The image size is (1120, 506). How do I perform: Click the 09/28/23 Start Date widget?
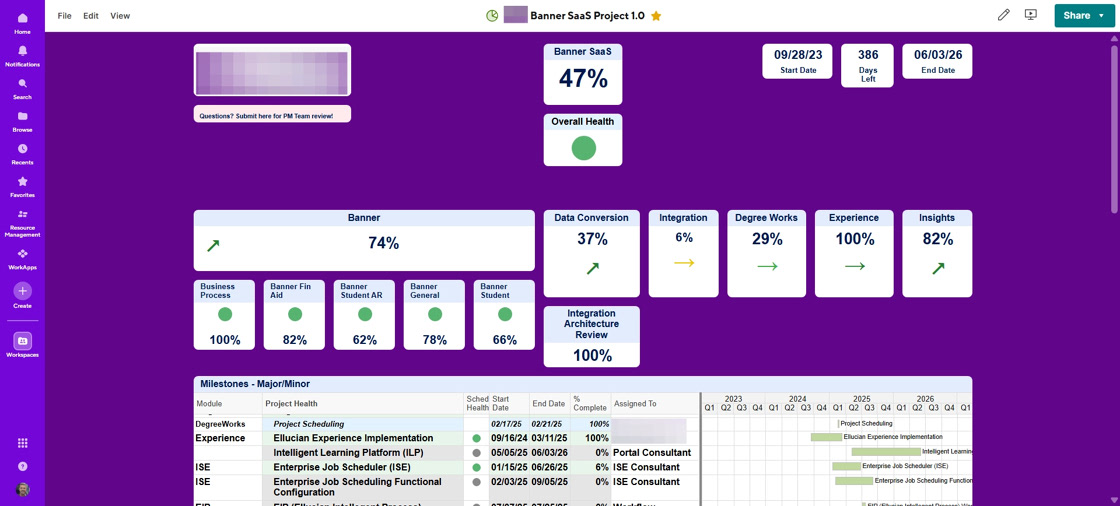[798, 61]
